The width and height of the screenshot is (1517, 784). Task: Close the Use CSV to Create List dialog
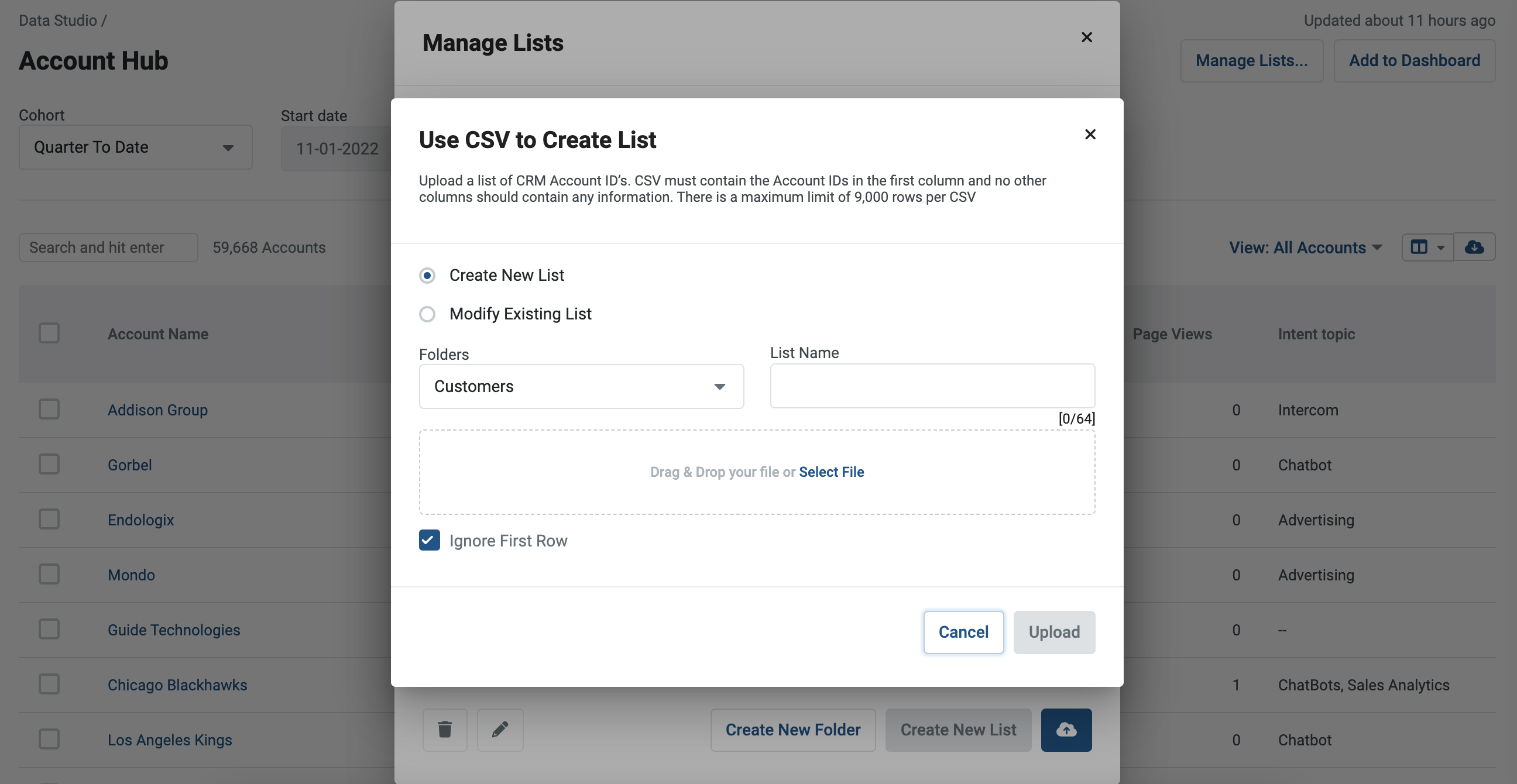(x=1090, y=134)
